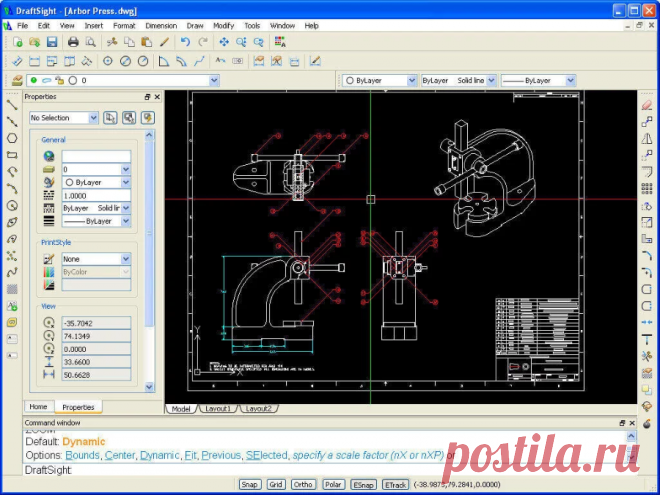Open Print Preview icon
Viewport: 660px width, 495px height.
click(90, 42)
